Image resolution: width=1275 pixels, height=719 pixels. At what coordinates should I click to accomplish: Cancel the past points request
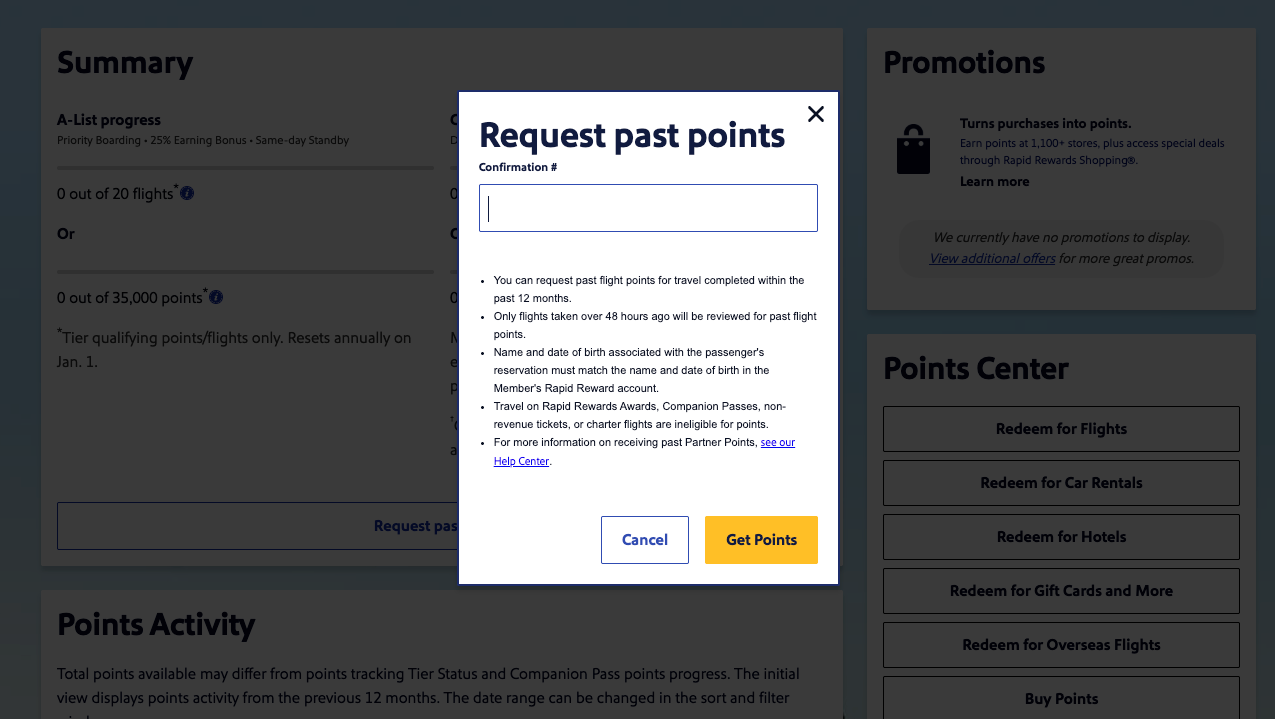(x=644, y=539)
